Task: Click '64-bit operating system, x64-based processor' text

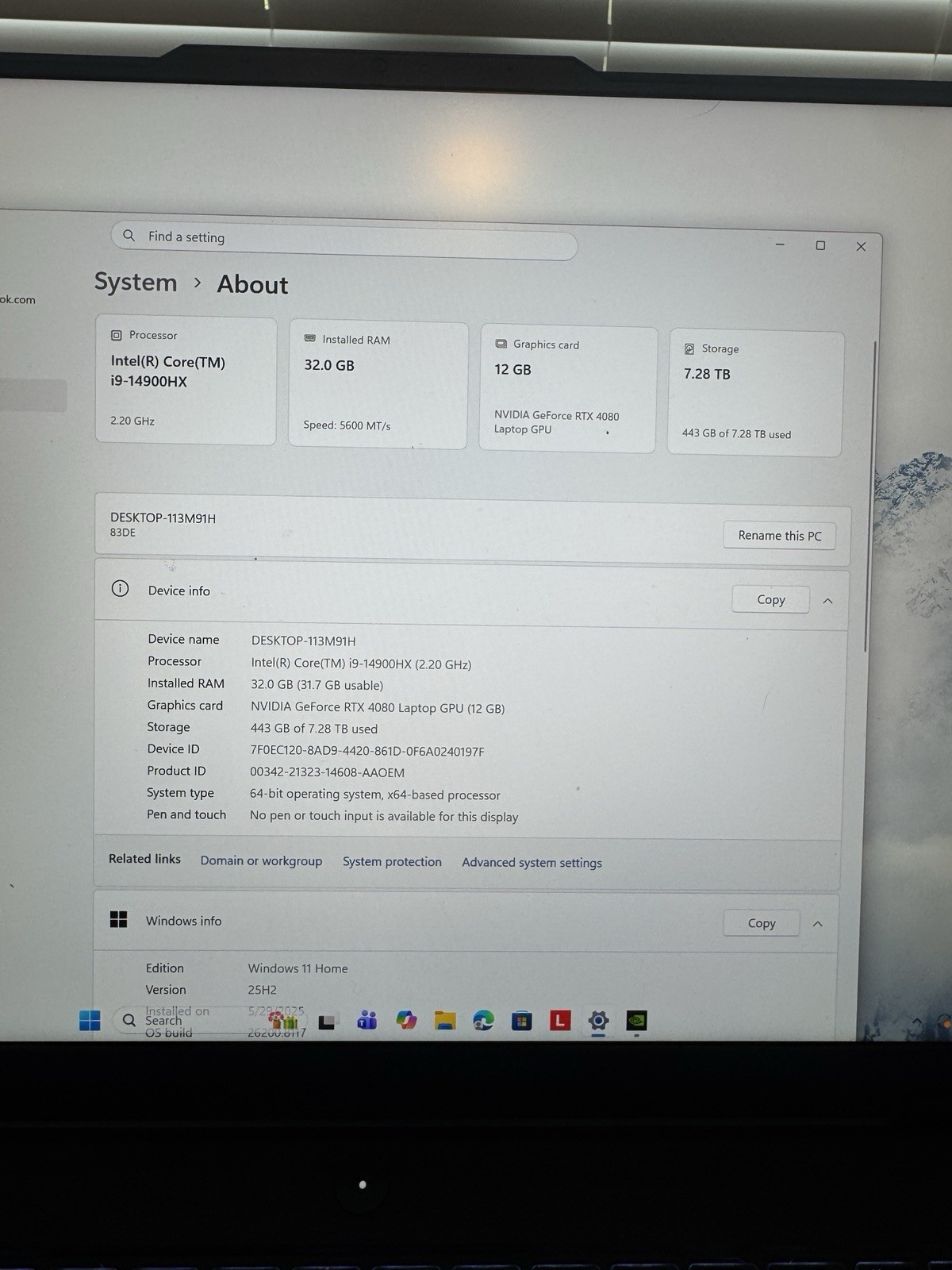Action: click(x=374, y=795)
